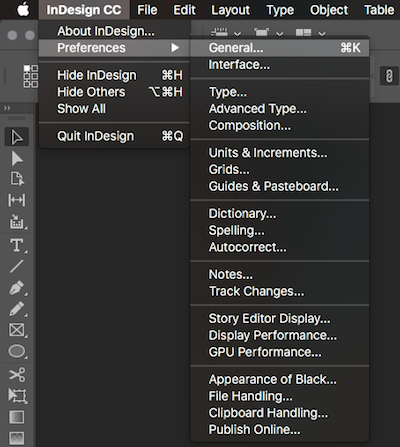Choose Show All

coord(114,109)
